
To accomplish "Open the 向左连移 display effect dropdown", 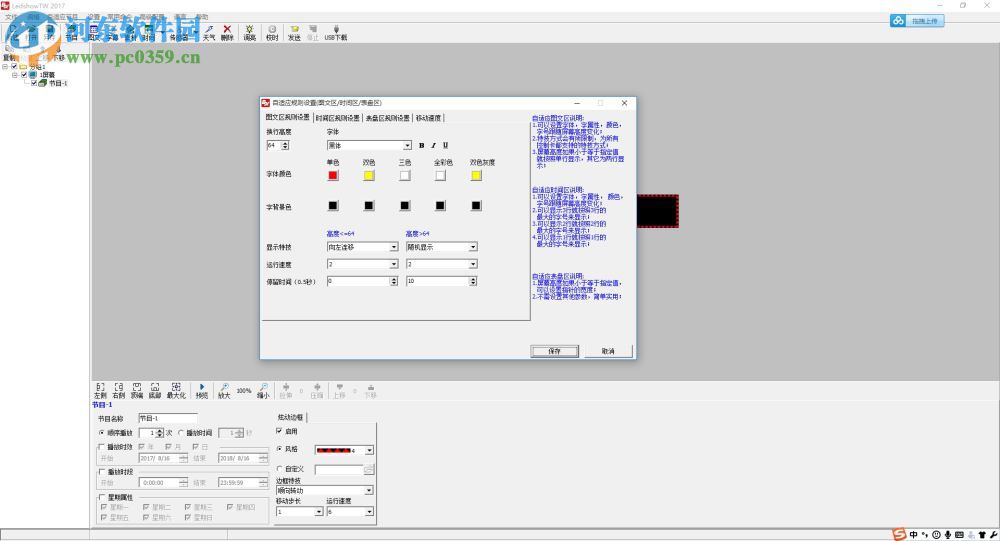I will [393, 247].
